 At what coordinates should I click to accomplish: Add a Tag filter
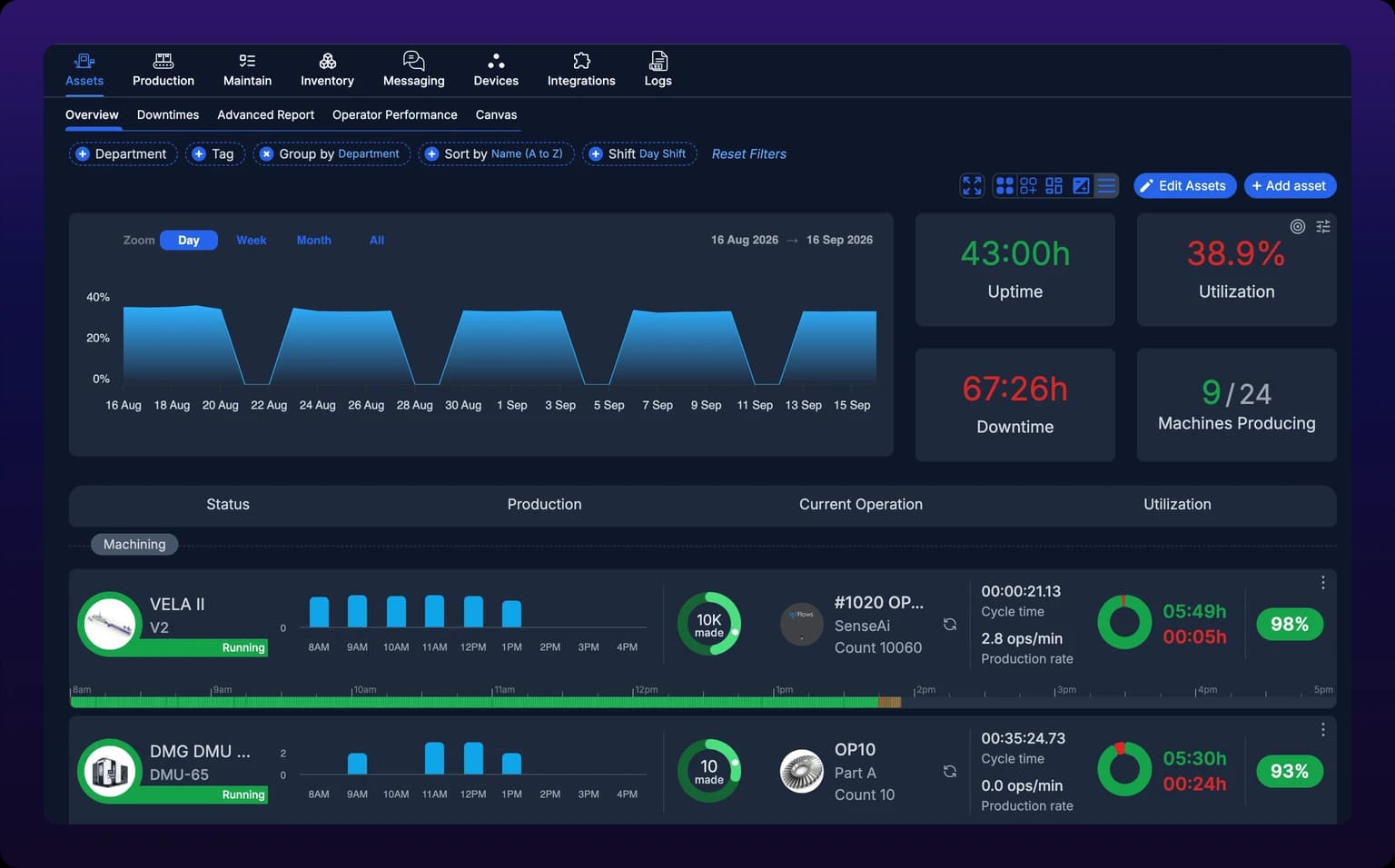[214, 153]
